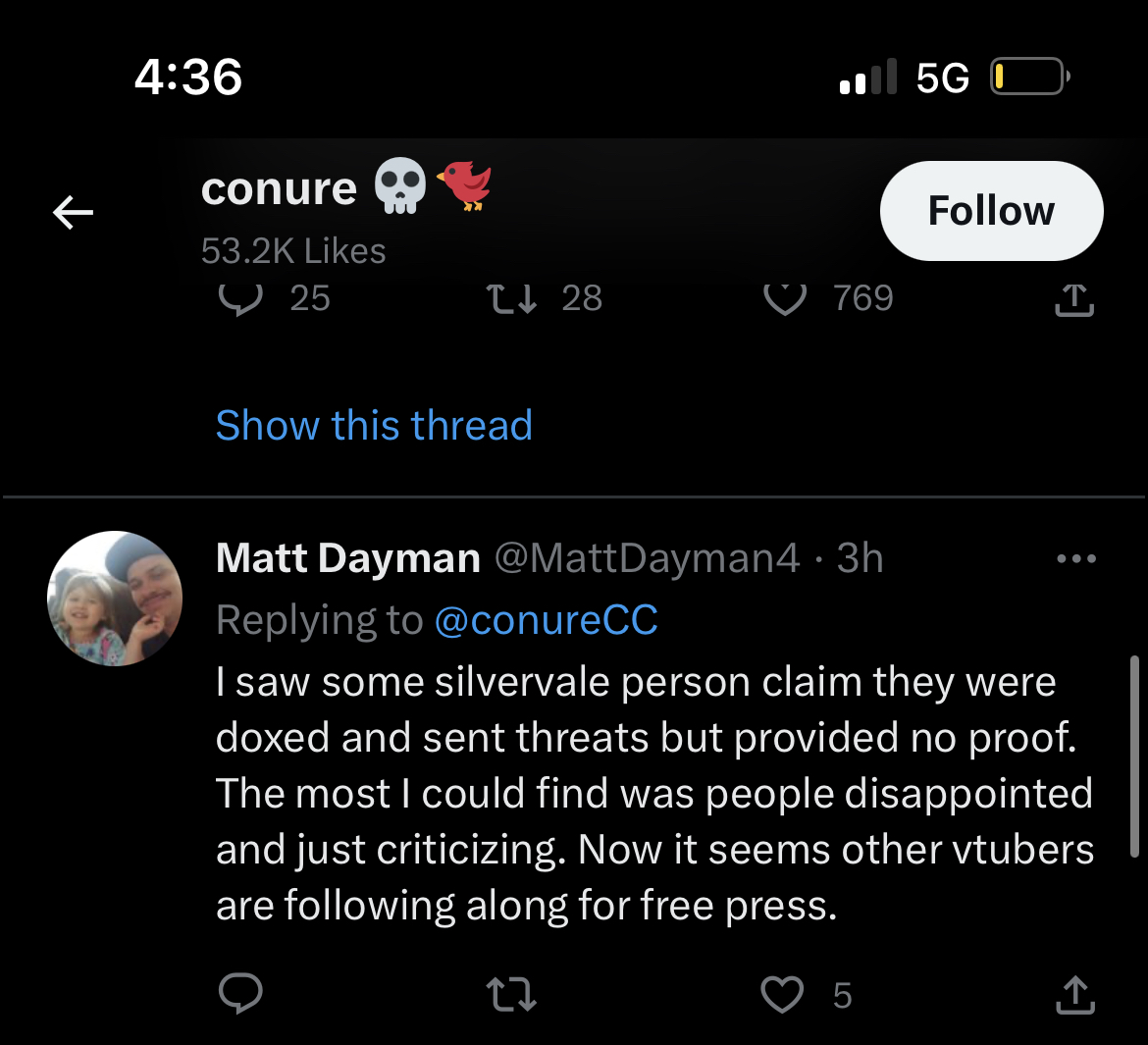The image size is (1148, 1045).
Task: Retweet Matt Dayman's reply
Action: tap(512, 995)
